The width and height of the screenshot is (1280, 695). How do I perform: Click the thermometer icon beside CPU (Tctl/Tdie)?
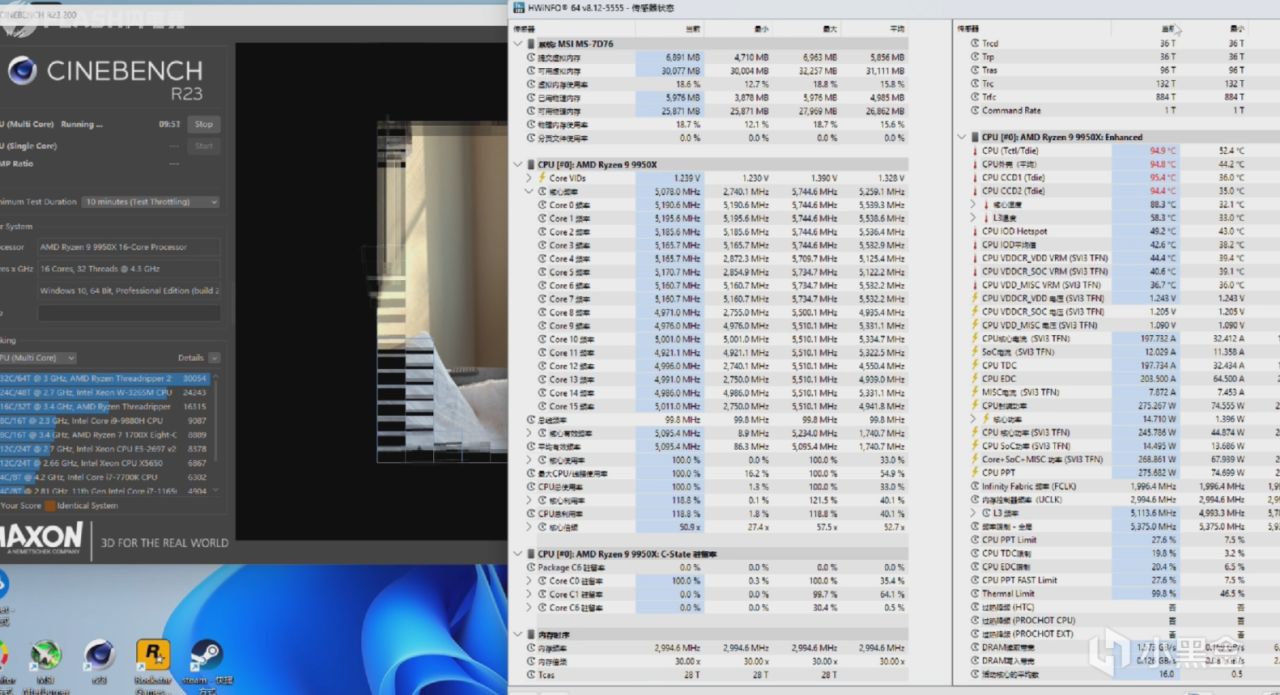click(x=974, y=150)
